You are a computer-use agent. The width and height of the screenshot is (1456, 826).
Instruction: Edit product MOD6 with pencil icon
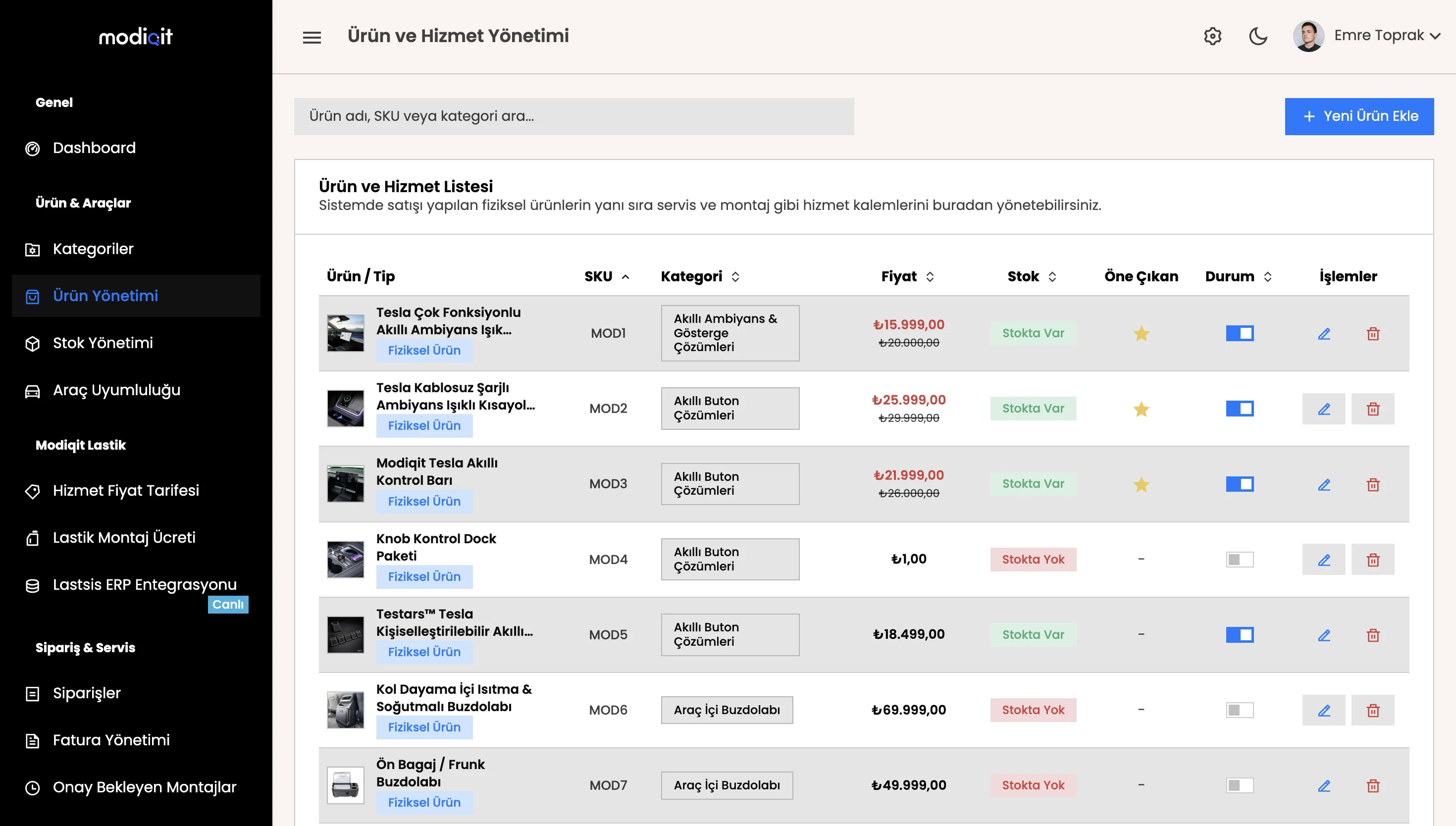tap(1324, 710)
